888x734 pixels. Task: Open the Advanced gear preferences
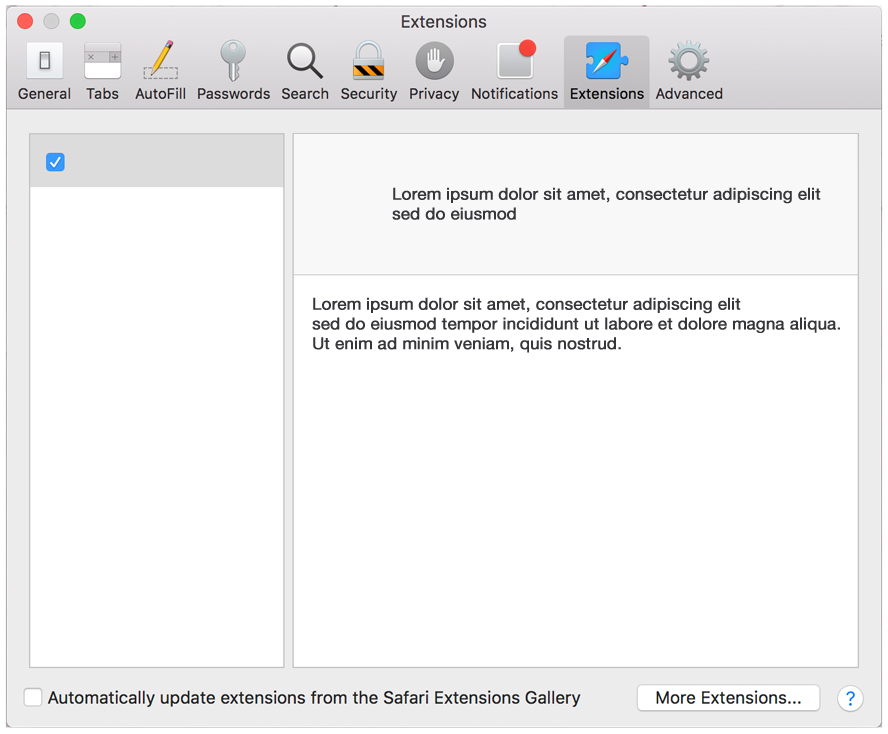click(689, 71)
